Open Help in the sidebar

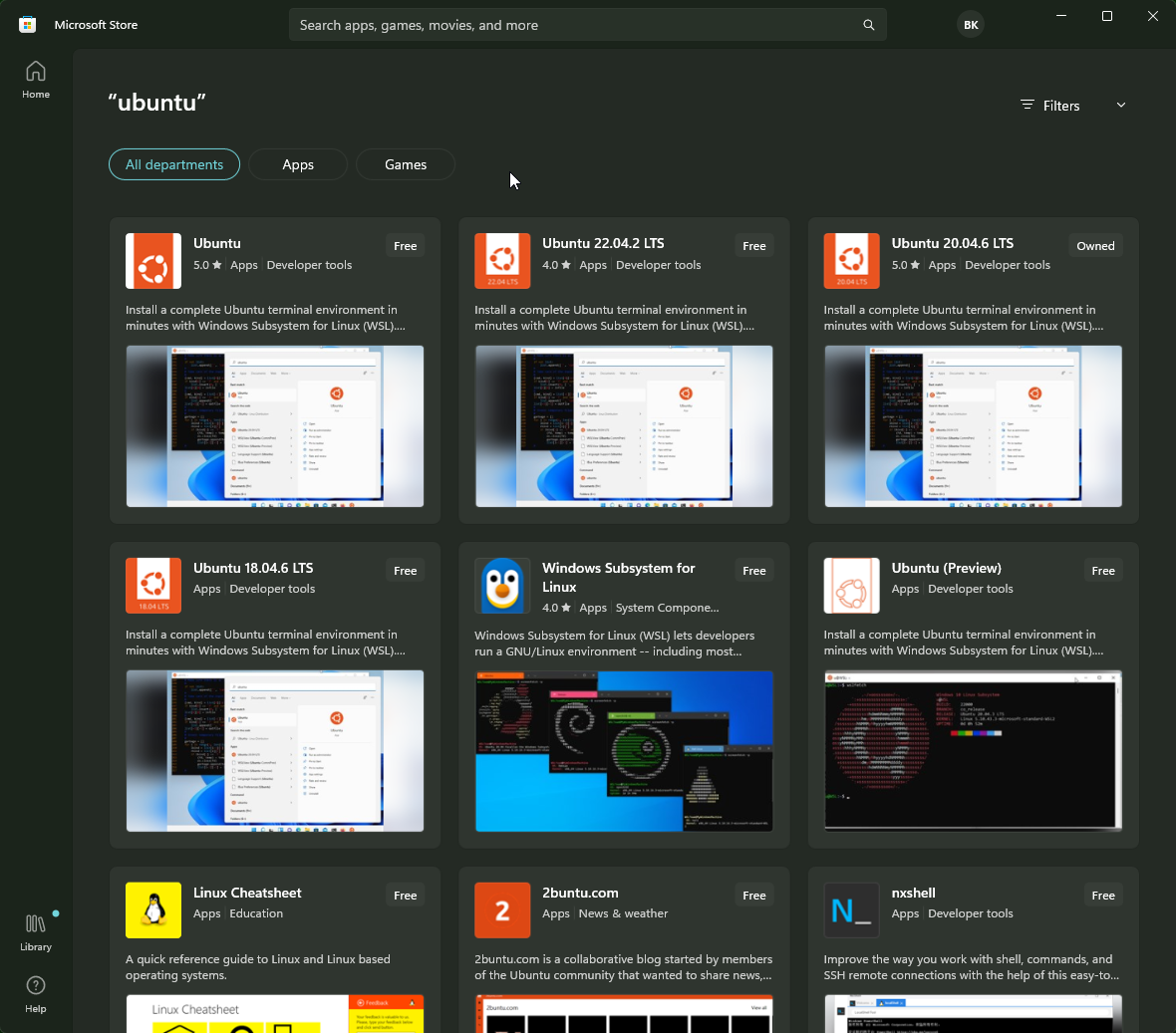coord(36,994)
